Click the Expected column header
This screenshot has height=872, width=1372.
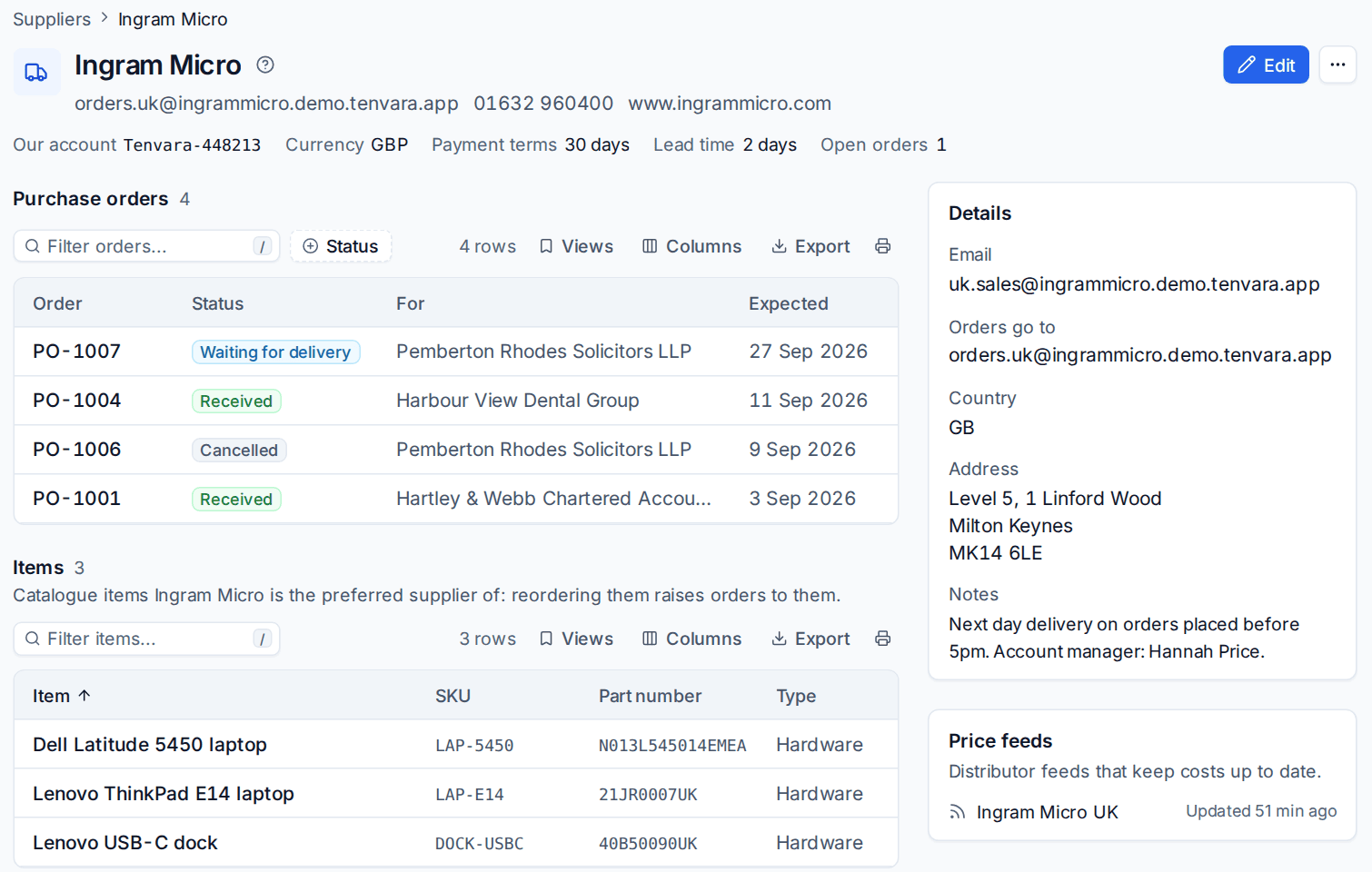[789, 303]
